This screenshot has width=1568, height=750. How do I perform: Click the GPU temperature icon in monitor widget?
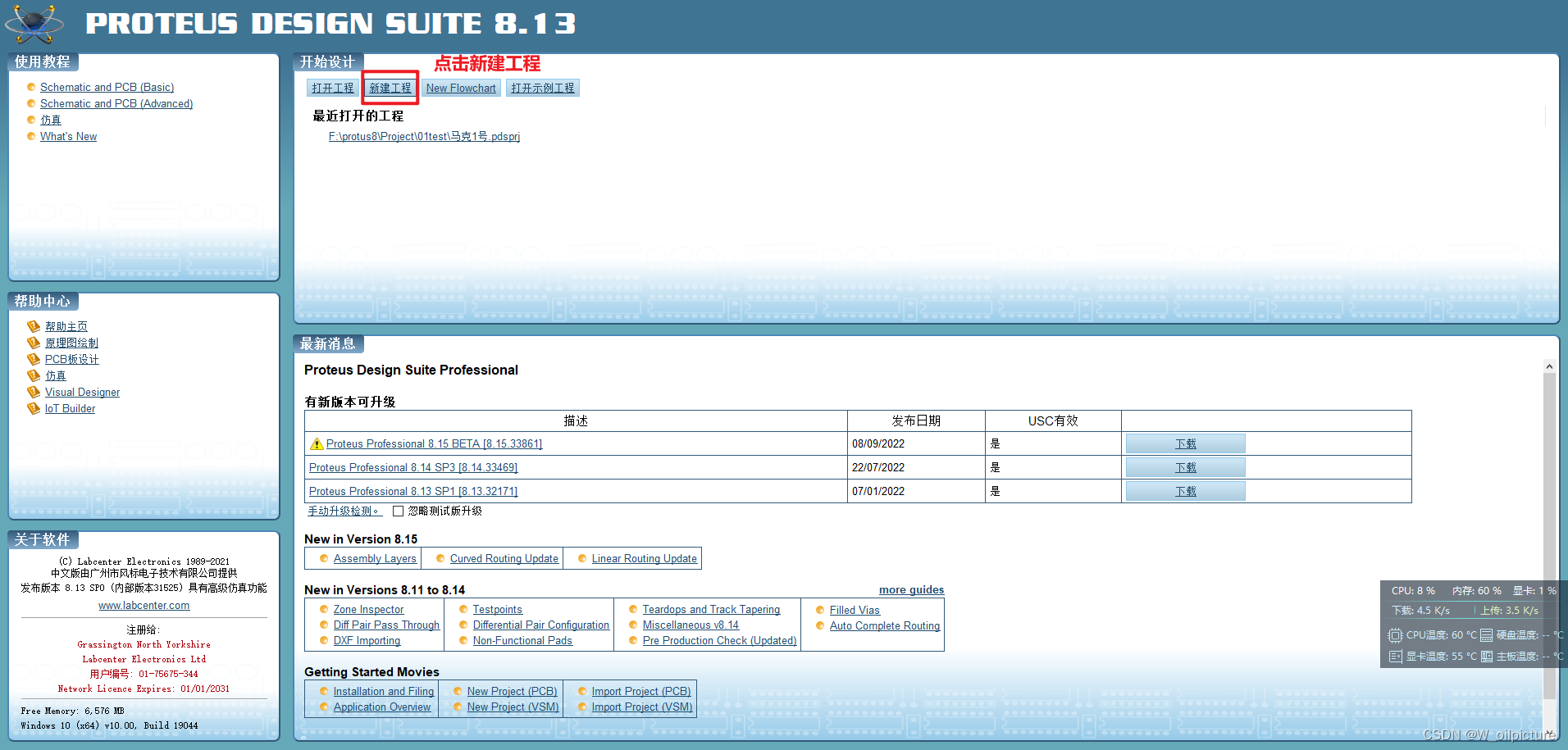(1395, 657)
